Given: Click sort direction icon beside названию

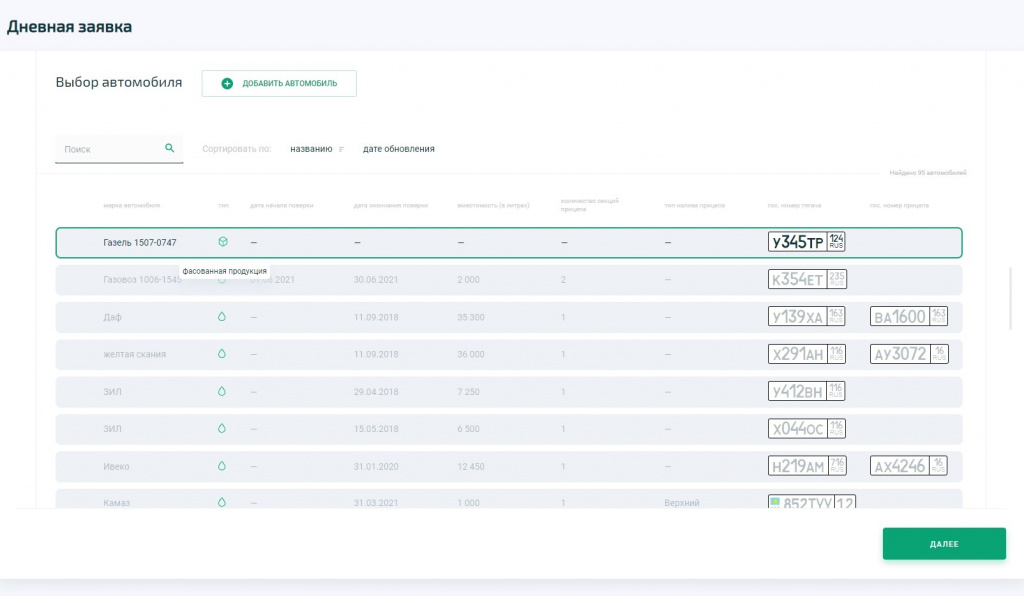Looking at the screenshot, I should pyautogui.click(x=341, y=149).
